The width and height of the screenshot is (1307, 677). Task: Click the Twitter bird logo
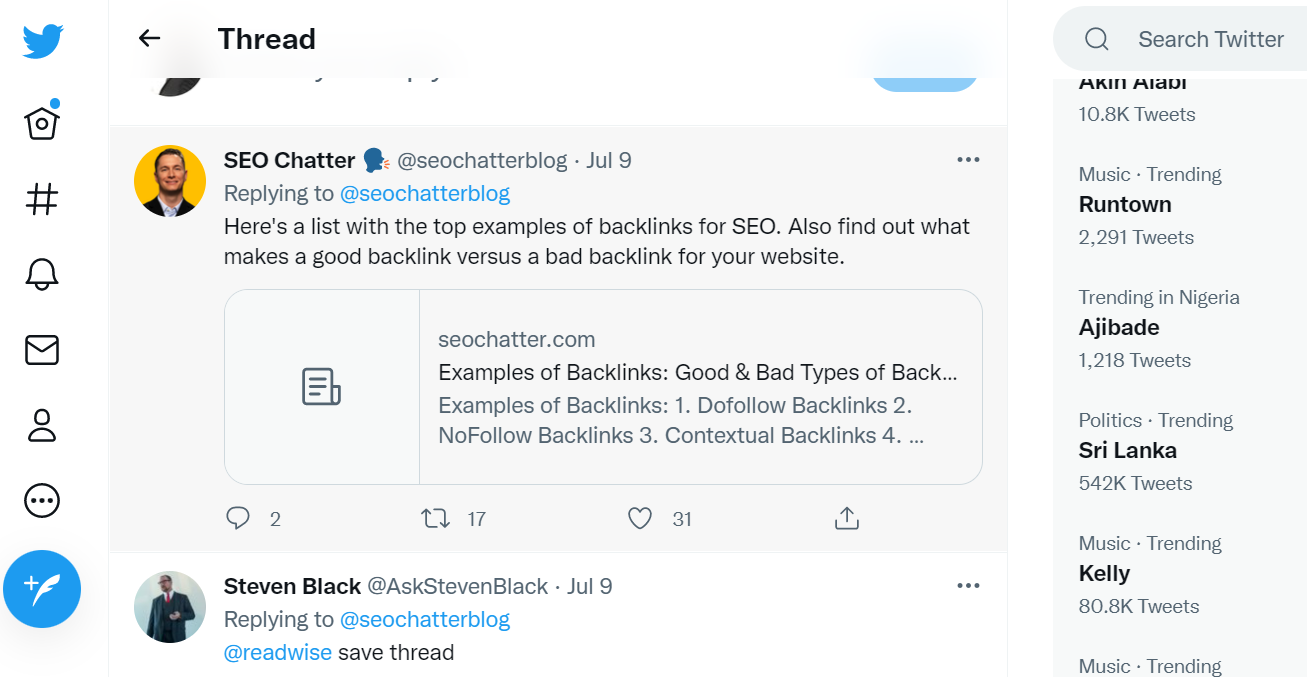[x=43, y=41]
